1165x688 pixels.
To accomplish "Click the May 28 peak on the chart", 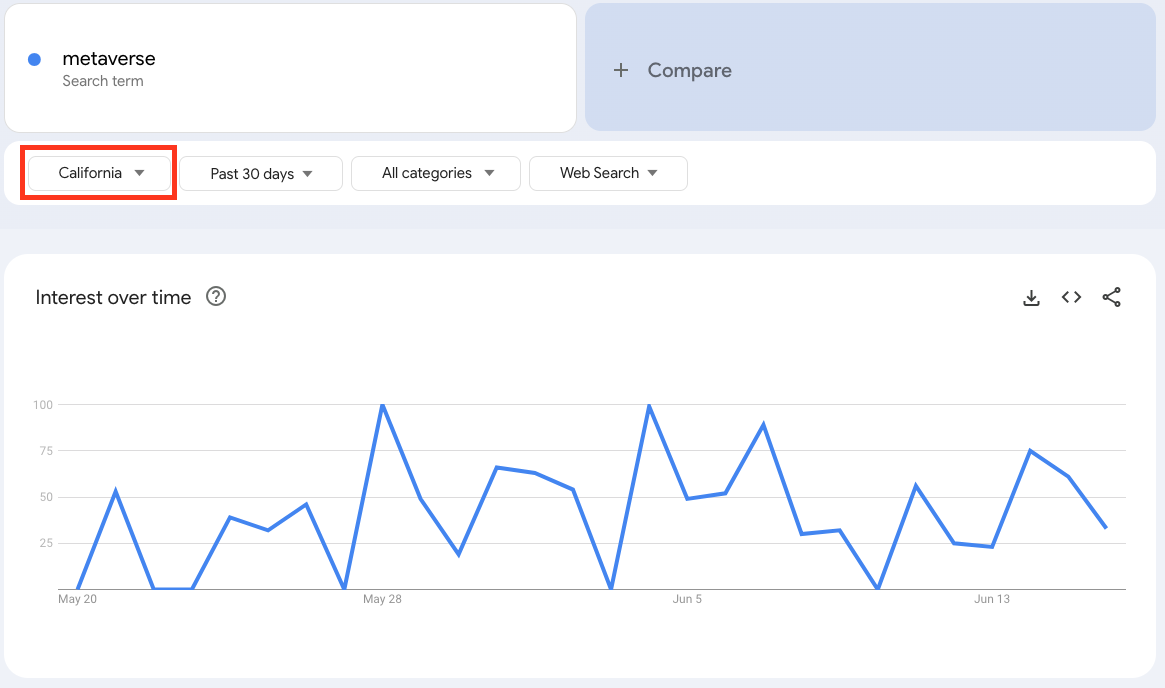I will (x=382, y=405).
